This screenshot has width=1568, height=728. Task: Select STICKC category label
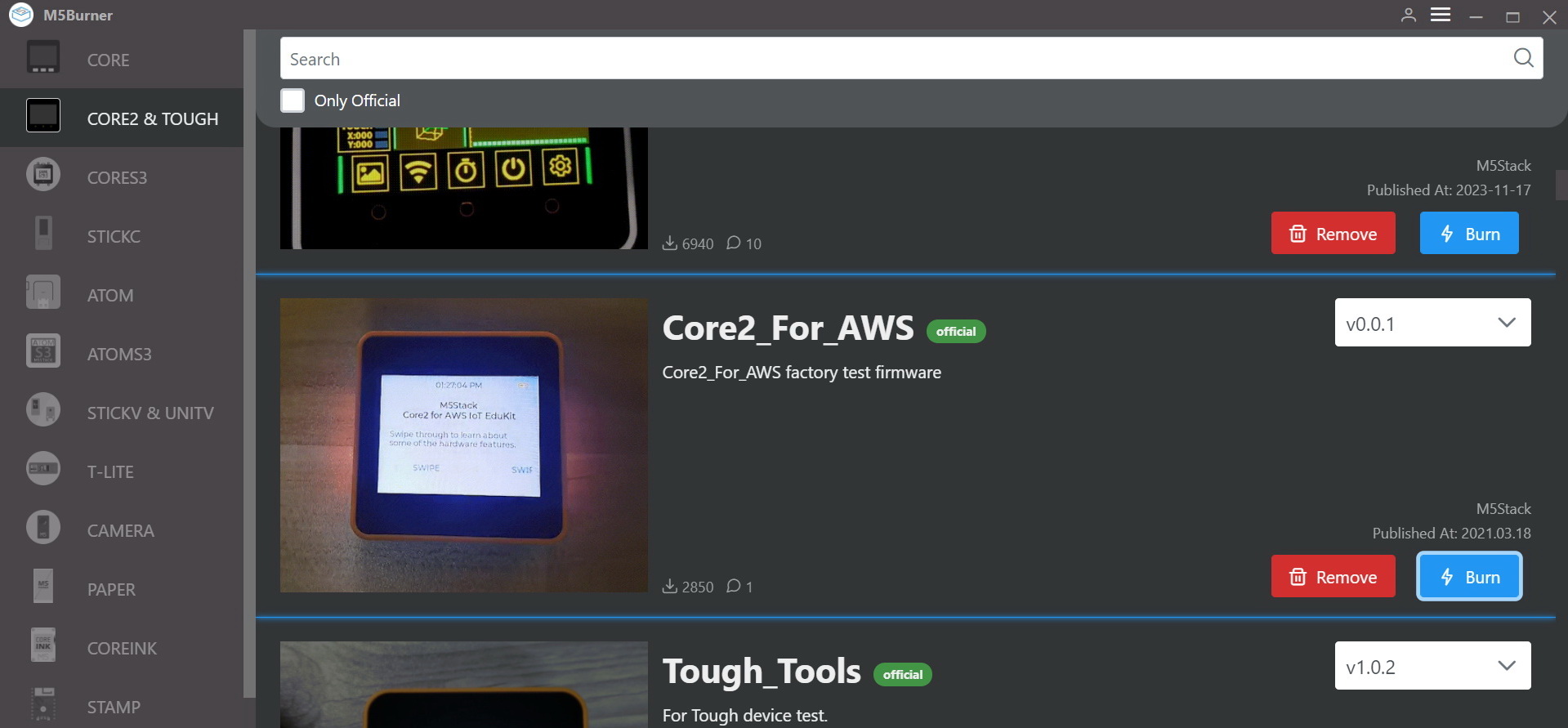point(114,237)
